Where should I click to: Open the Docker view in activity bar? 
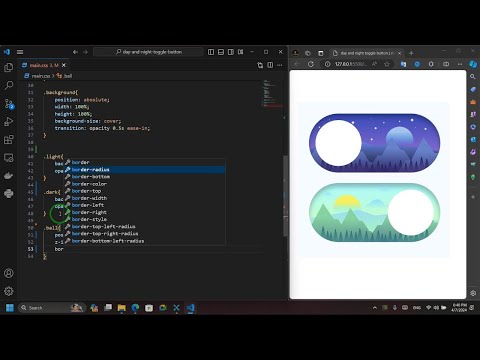pos(9,176)
